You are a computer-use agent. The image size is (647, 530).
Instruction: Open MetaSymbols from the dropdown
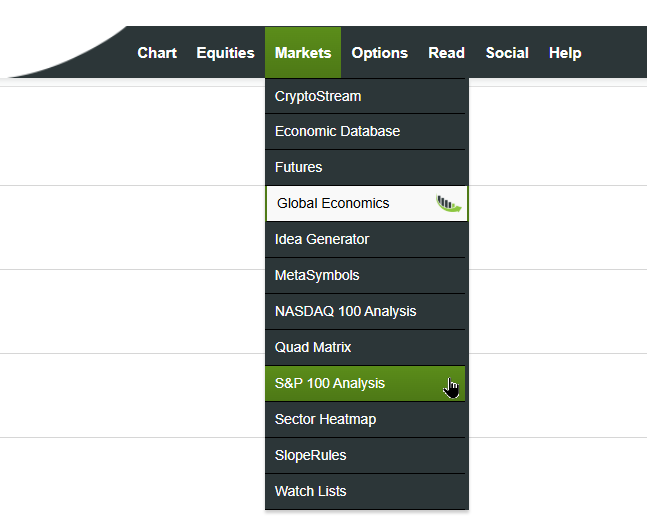(365, 275)
